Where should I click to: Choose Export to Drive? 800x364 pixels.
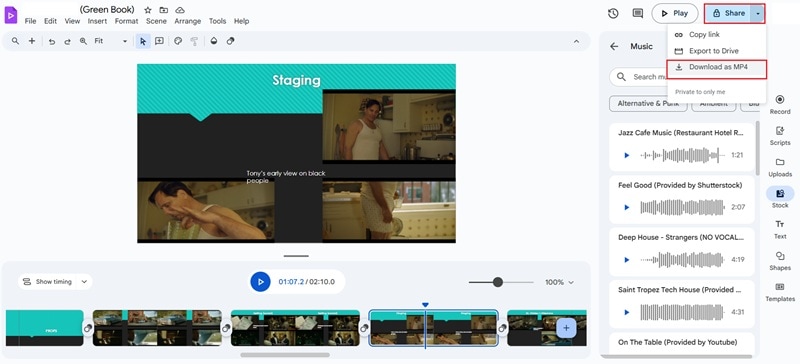point(716,51)
